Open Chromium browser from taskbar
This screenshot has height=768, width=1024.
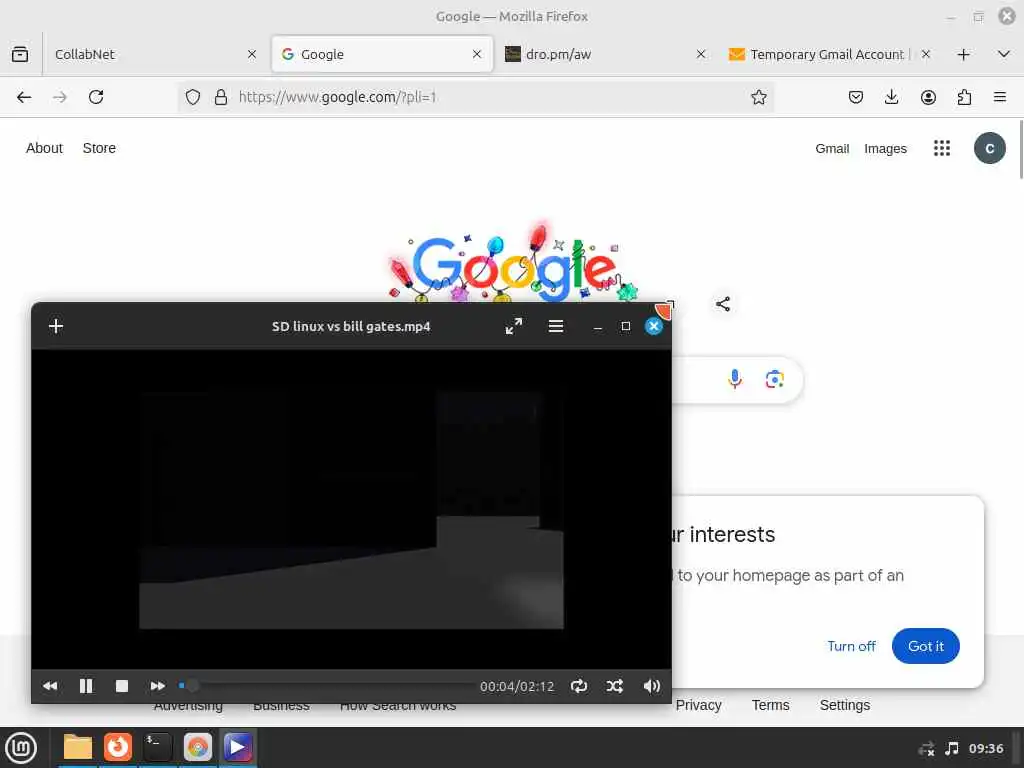tap(198, 747)
